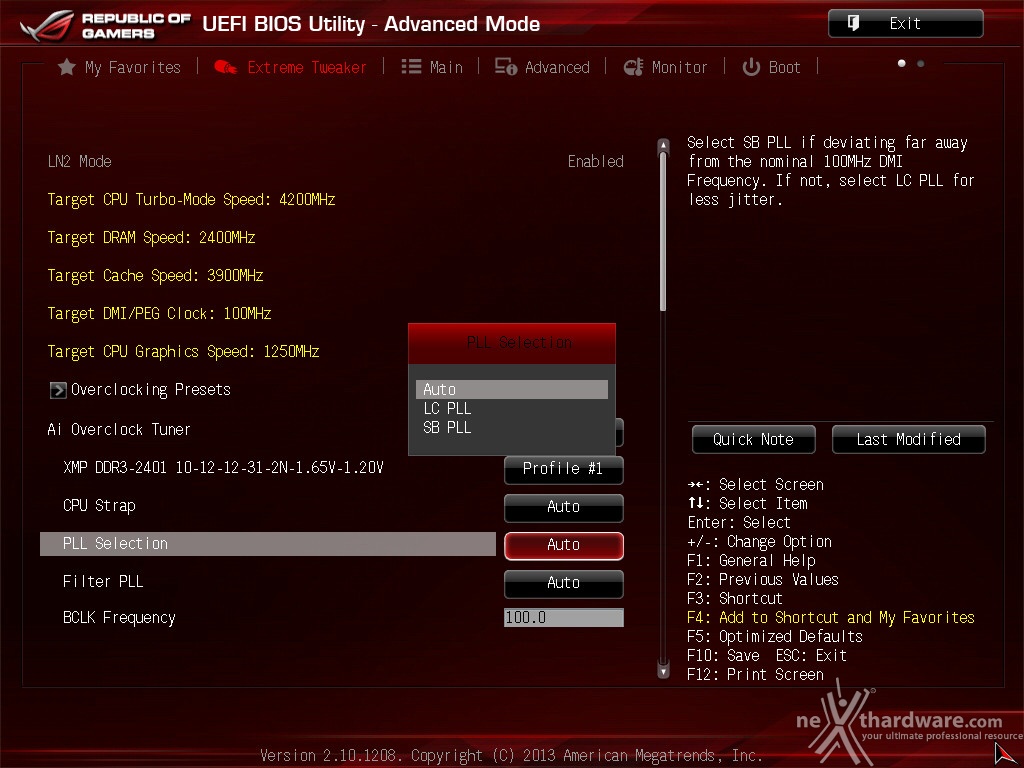Click the BCLK Frequency input field
This screenshot has height=768, width=1024.
[564, 617]
